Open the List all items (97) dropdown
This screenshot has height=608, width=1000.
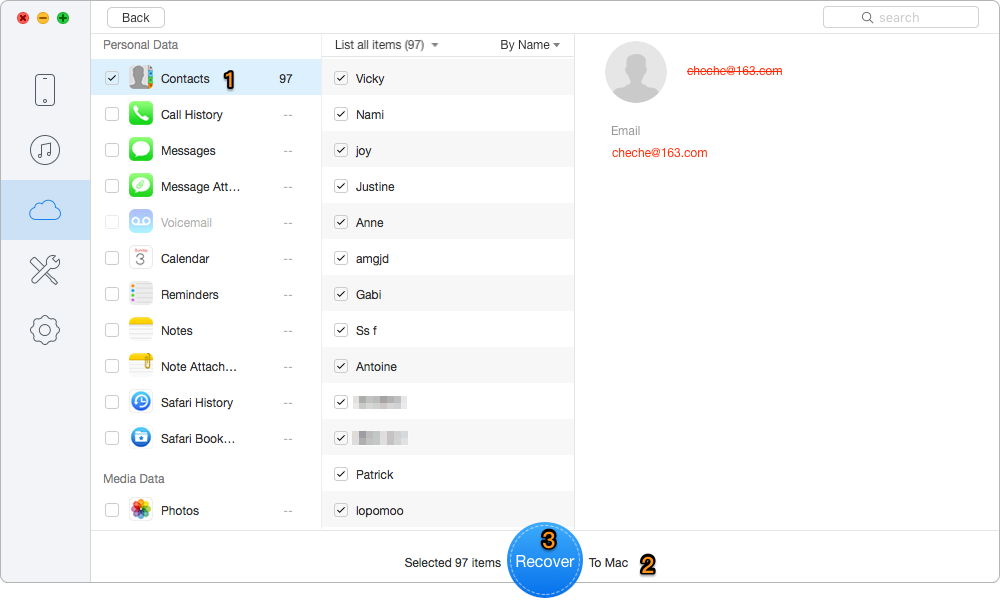coord(386,45)
